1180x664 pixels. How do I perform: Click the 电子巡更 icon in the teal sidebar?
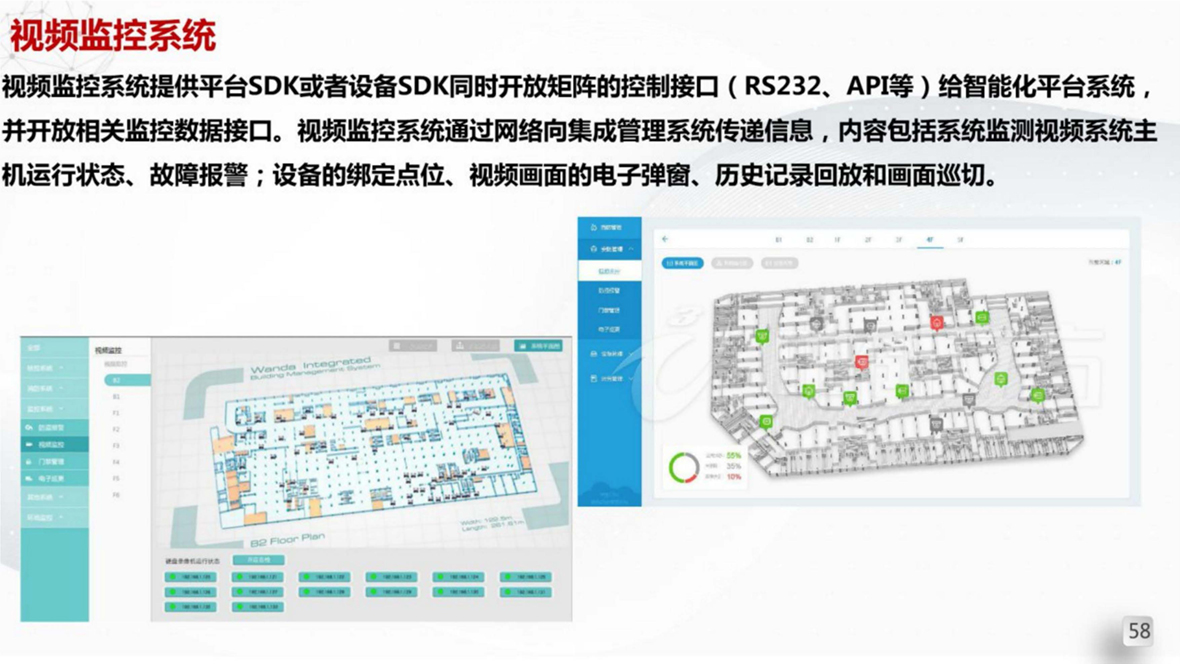point(30,479)
